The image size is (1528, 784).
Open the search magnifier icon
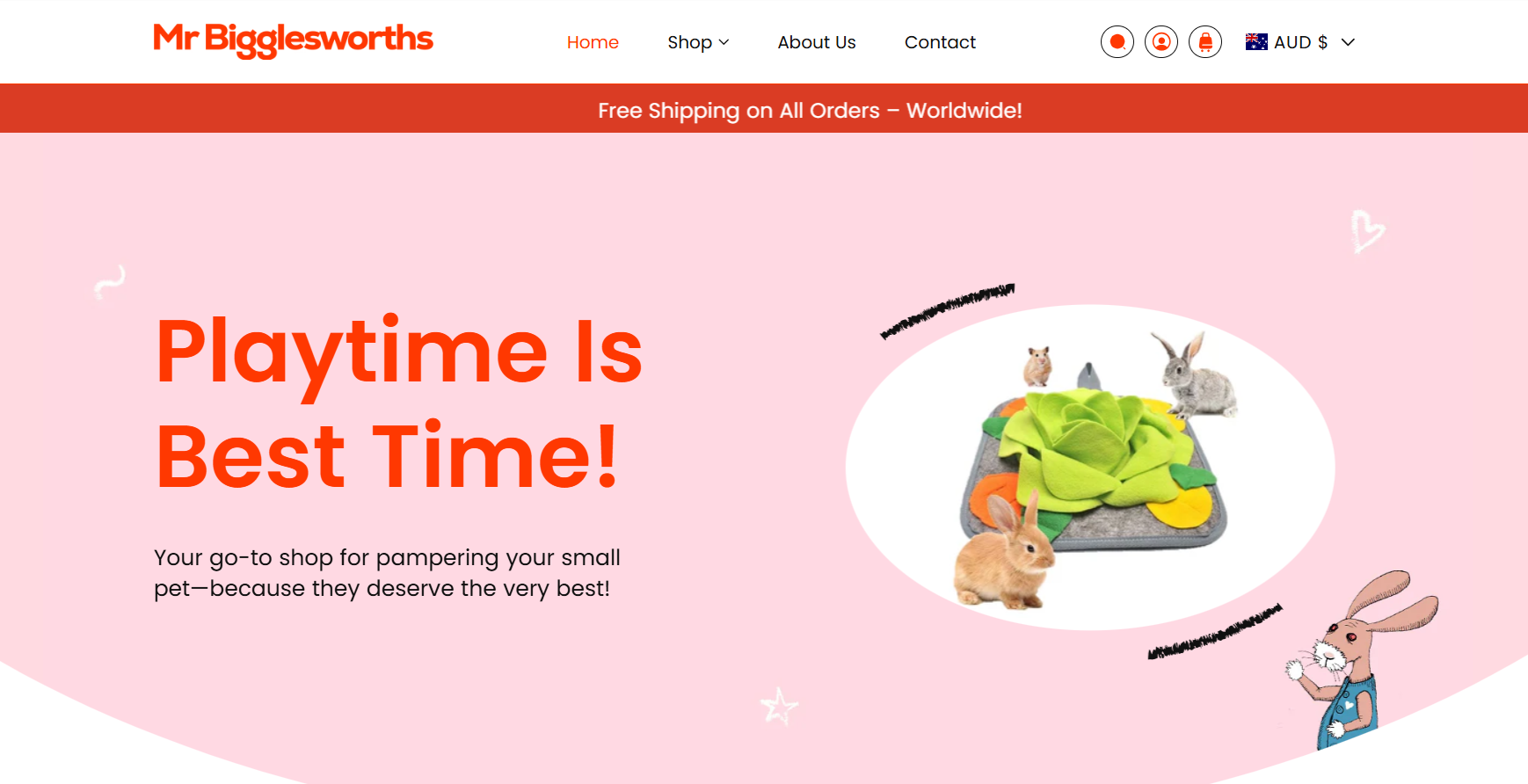point(1117,42)
